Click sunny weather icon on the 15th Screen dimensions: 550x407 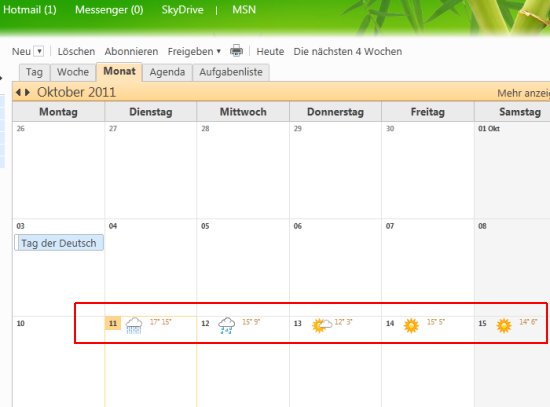(504, 326)
